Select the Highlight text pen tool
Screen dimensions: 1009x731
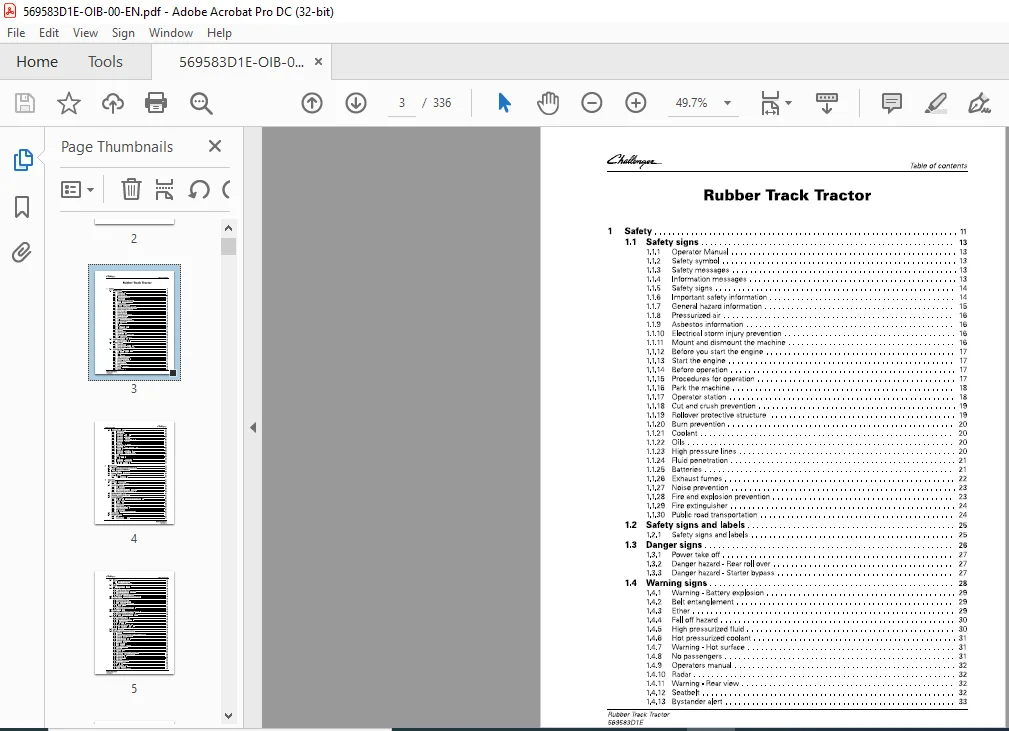click(x=935, y=103)
